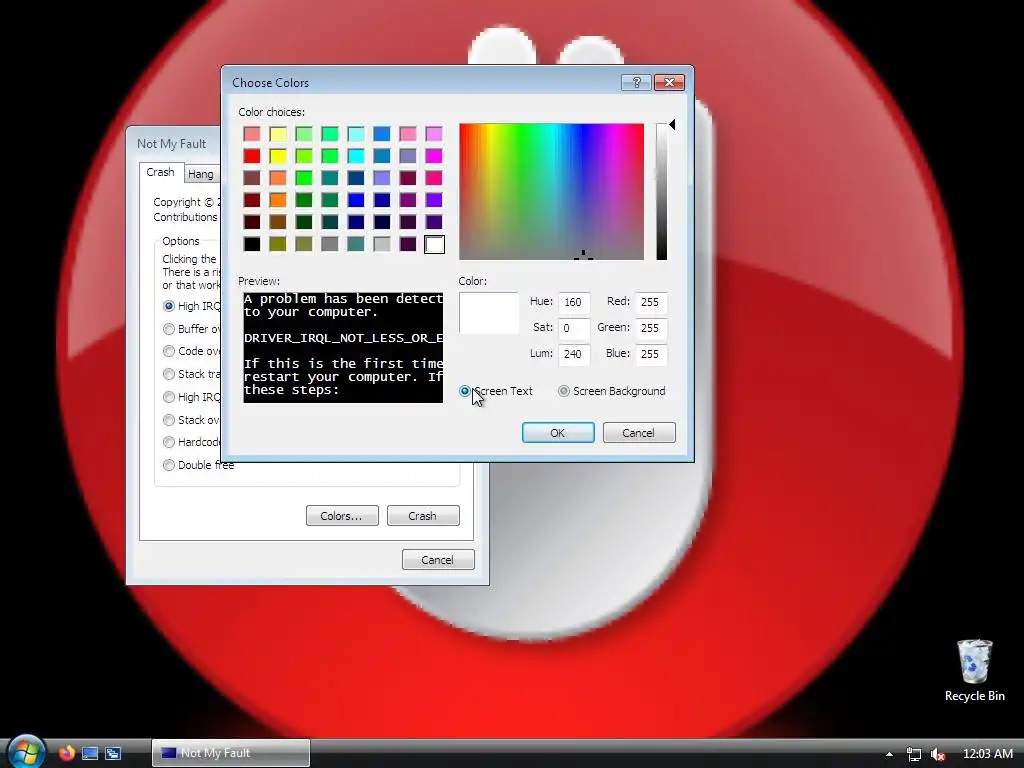1024x768 pixels.
Task: Click the black-to-white luminance gradient bar
Action: [x=662, y=191]
